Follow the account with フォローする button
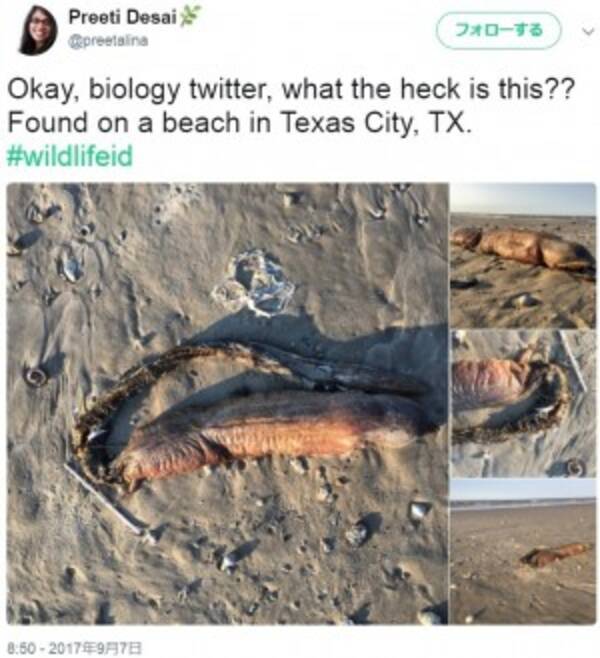600x658 pixels. pos(499,31)
